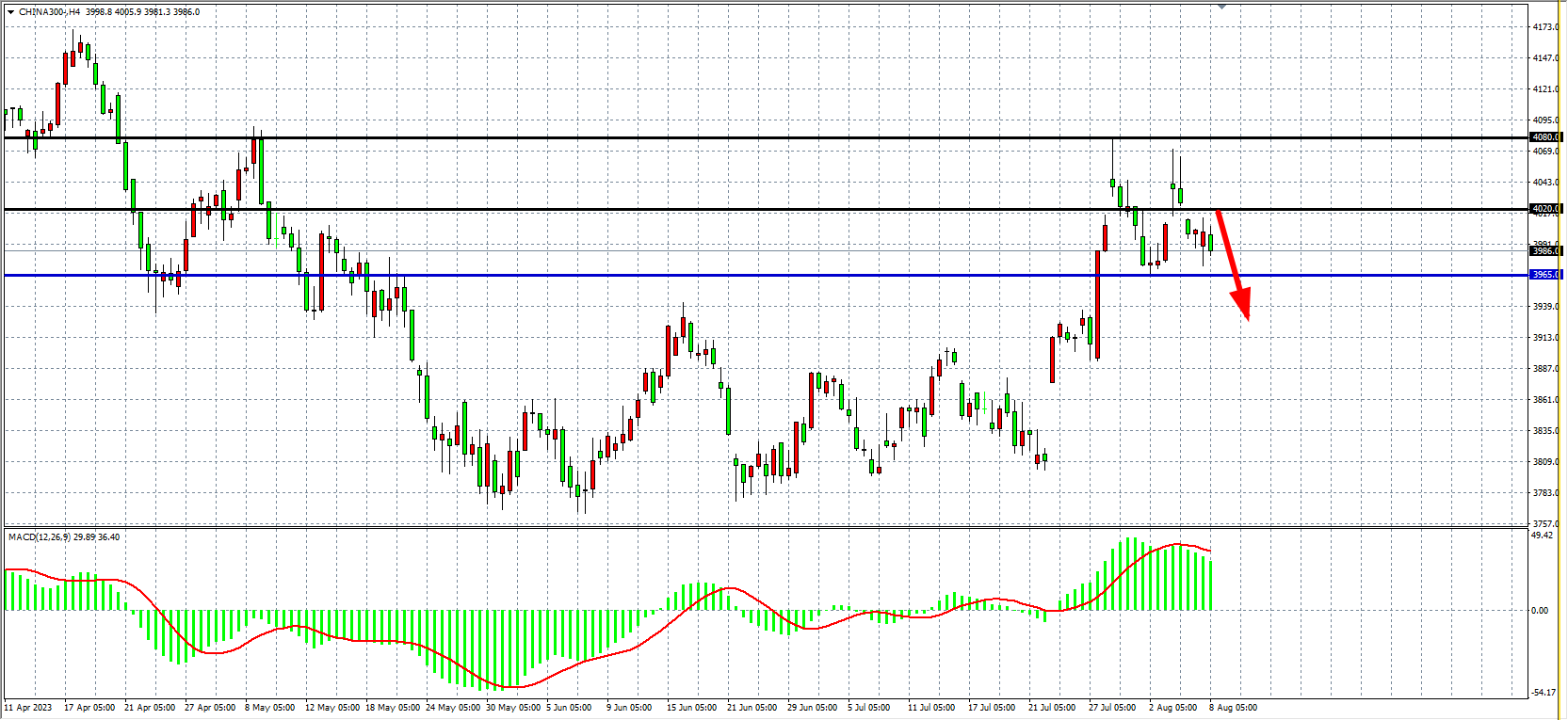Click the blue 3965.0 price level tag
The width and height of the screenshot is (1568, 720).
[x=1545, y=275]
